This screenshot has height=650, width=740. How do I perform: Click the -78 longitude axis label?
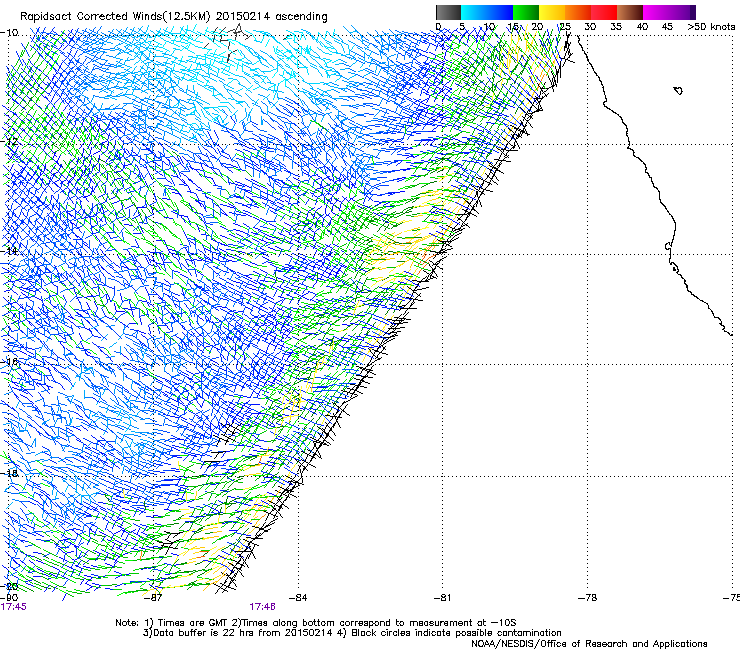click(587, 598)
